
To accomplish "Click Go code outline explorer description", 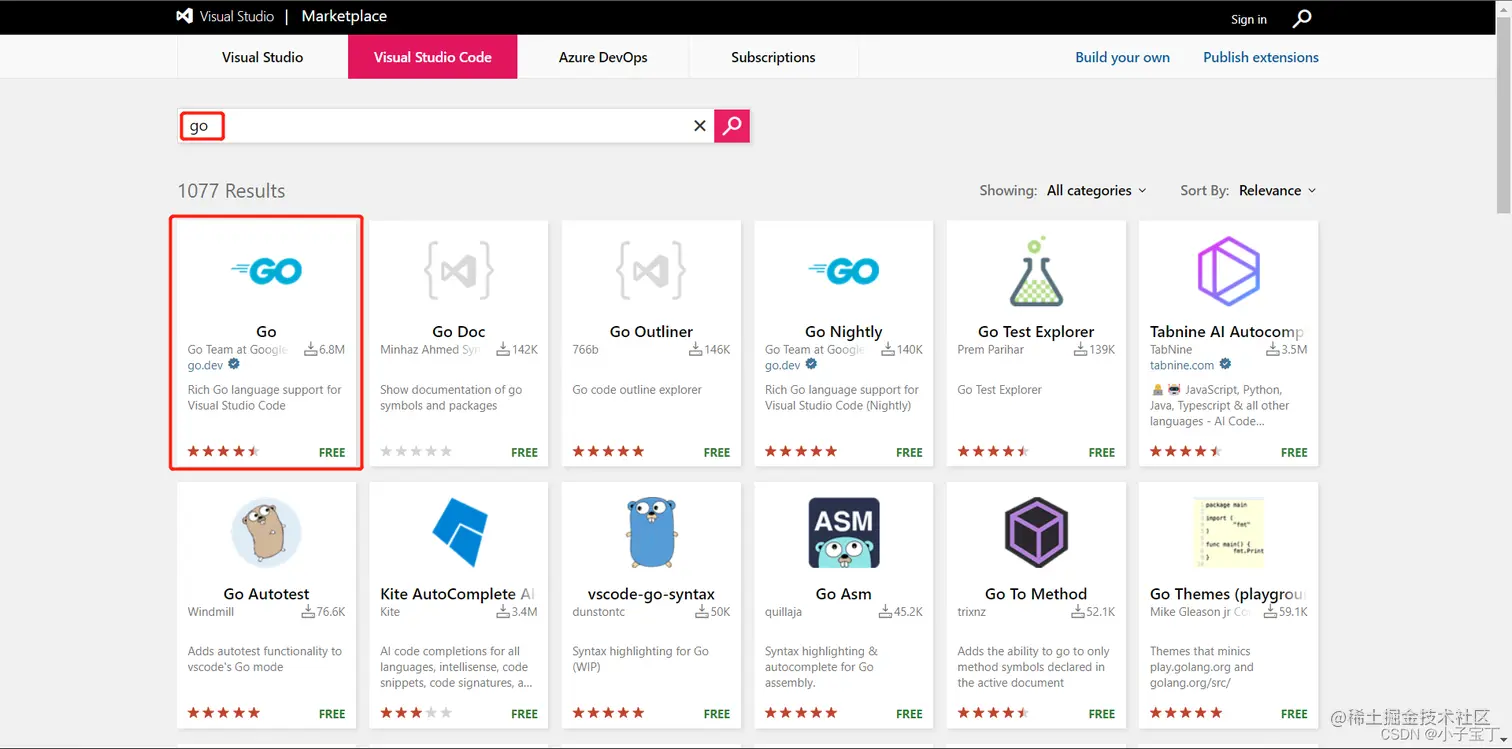I will pos(637,390).
